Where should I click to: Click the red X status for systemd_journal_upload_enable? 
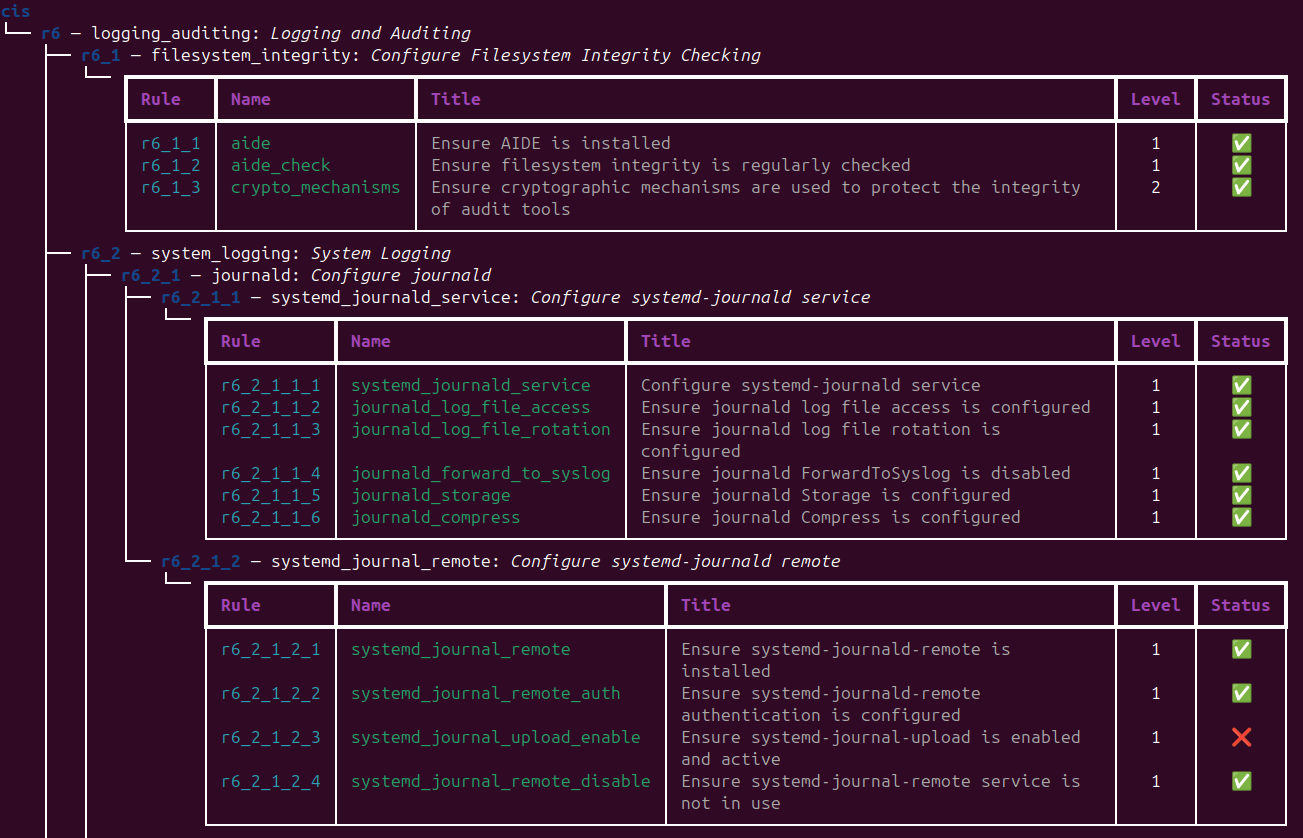click(1241, 737)
